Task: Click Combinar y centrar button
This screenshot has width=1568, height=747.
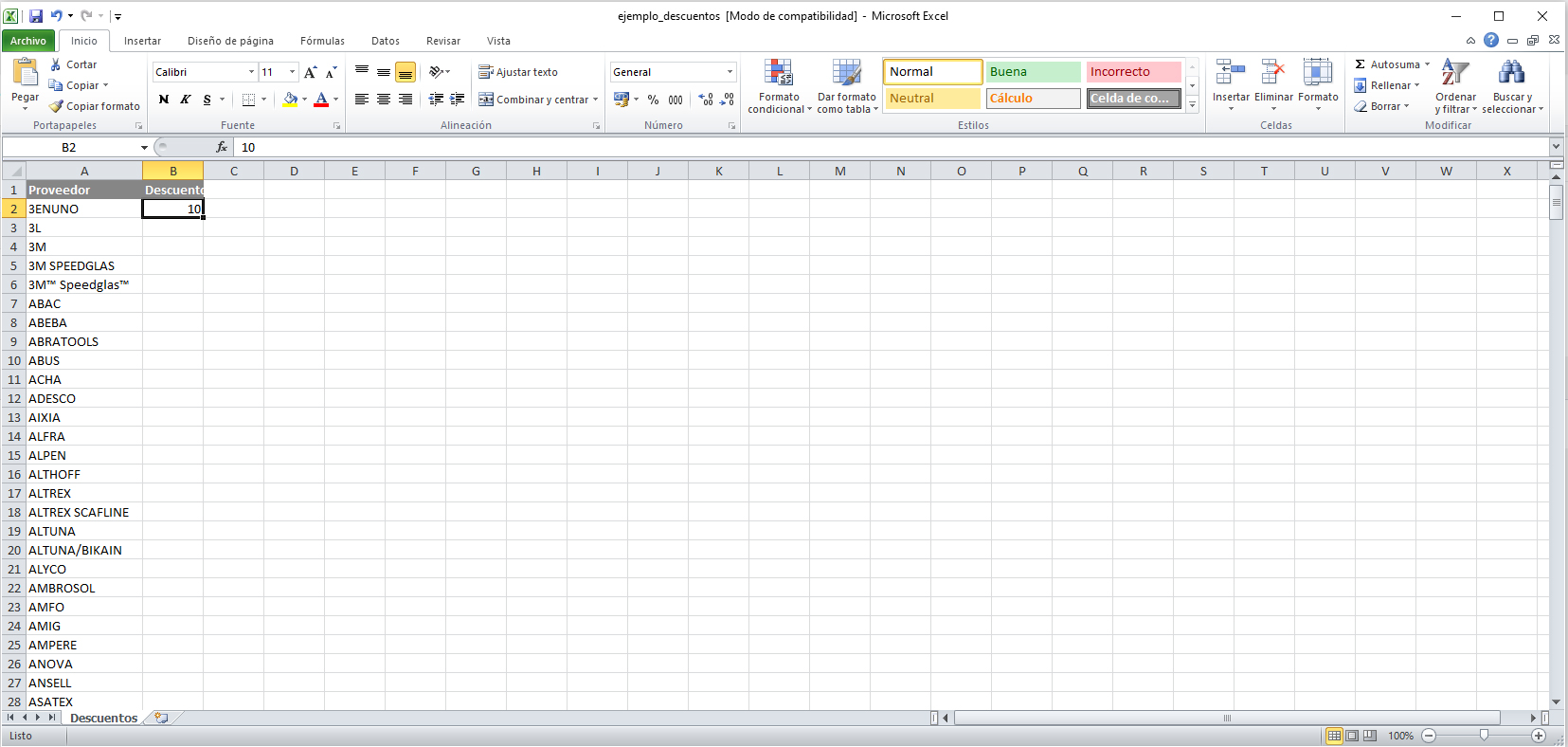Action: pos(533,100)
